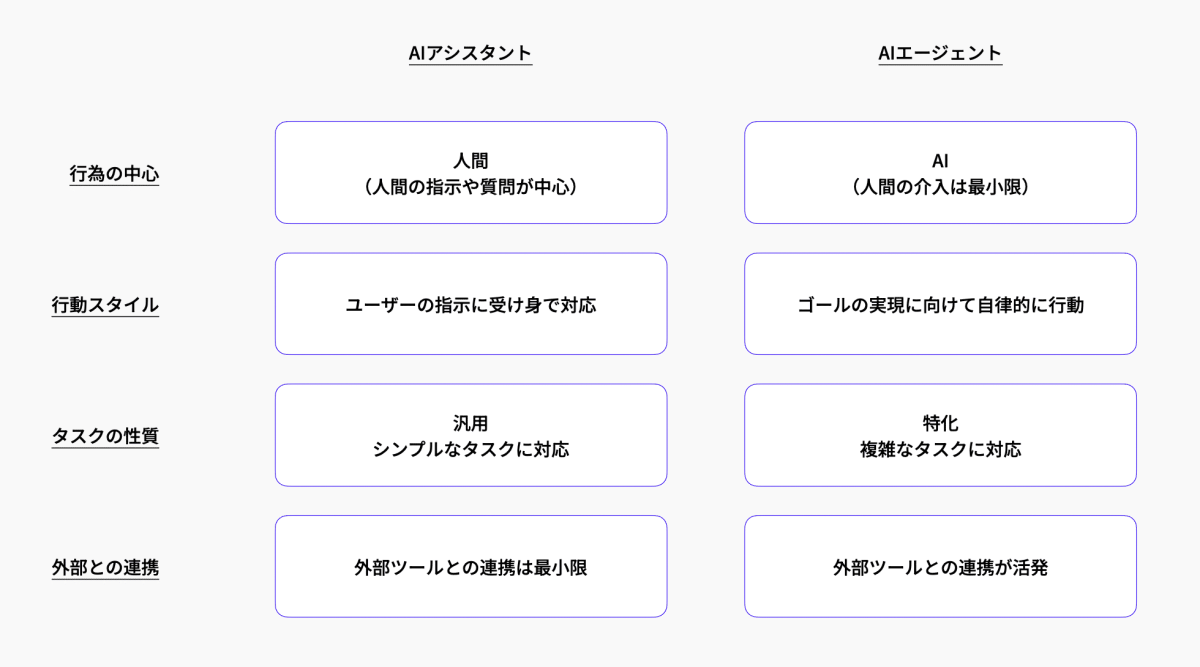Select the 行為の中心 row label
Image resolution: width=1200 pixels, height=667 pixels.
[114, 174]
